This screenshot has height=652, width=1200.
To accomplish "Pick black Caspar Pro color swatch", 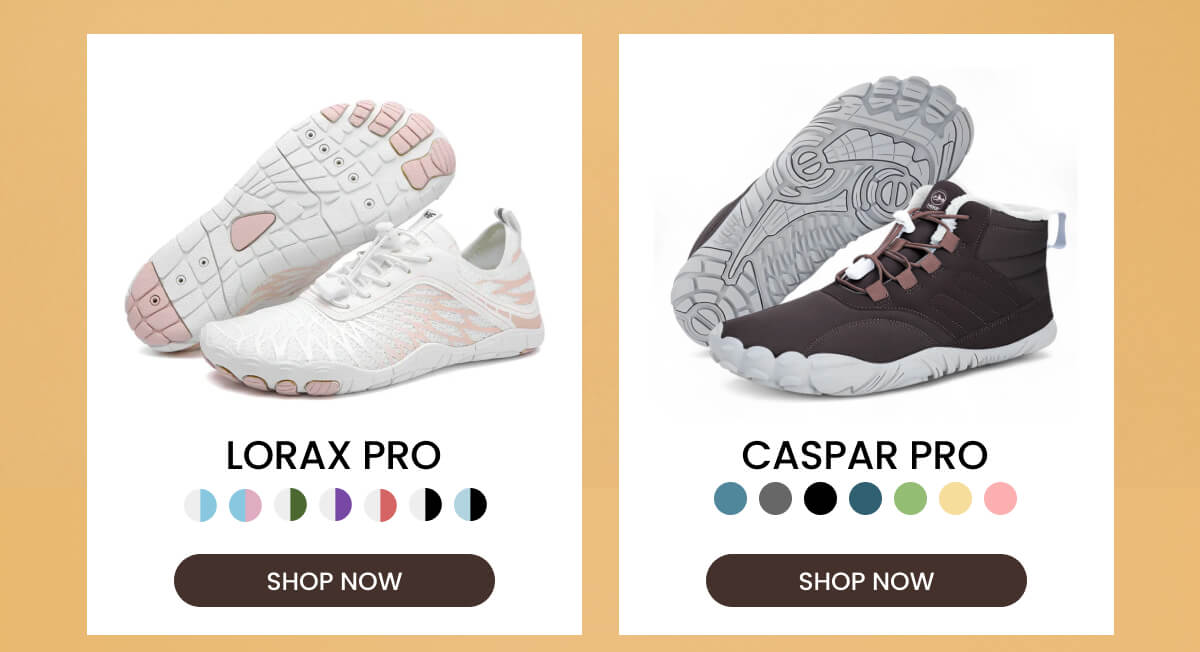I will [820, 498].
